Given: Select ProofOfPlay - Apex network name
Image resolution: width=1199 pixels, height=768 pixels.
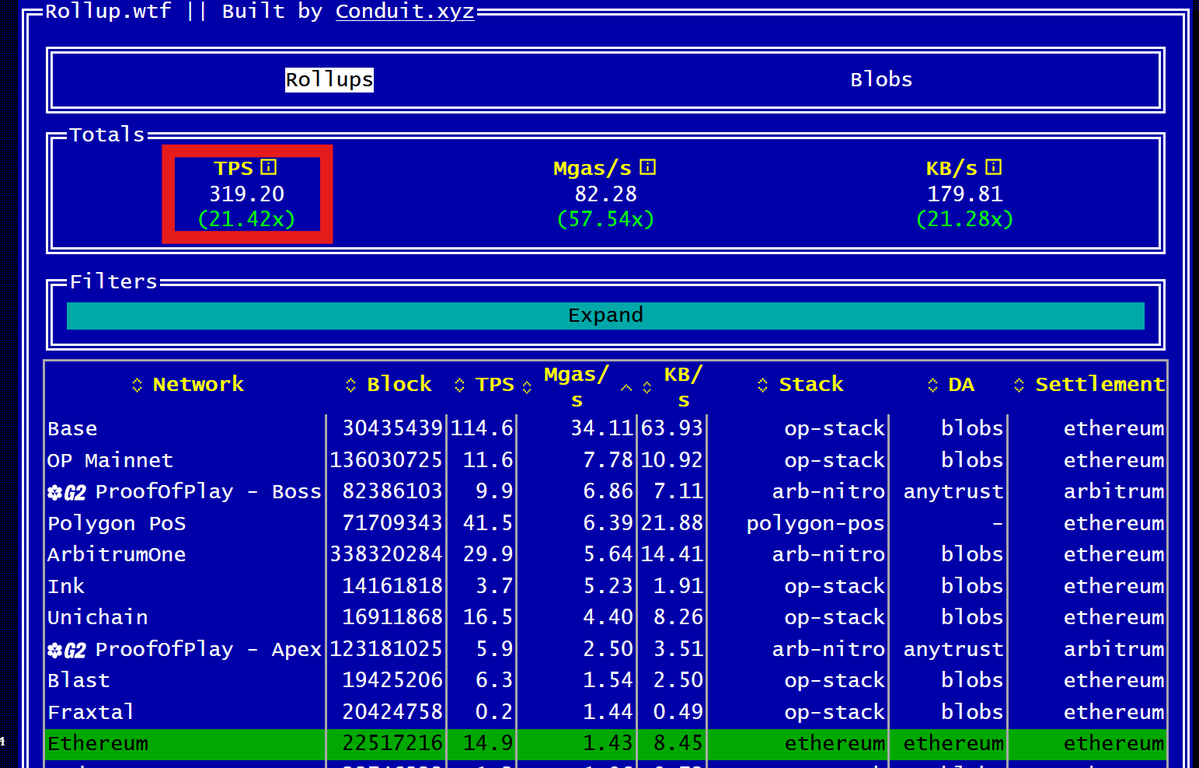Looking at the screenshot, I should 208,649.
